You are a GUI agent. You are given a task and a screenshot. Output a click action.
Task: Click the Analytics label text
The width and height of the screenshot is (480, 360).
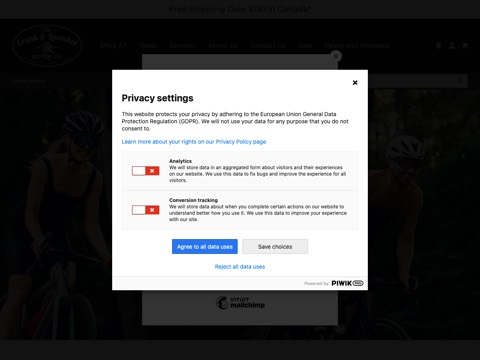(x=180, y=161)
